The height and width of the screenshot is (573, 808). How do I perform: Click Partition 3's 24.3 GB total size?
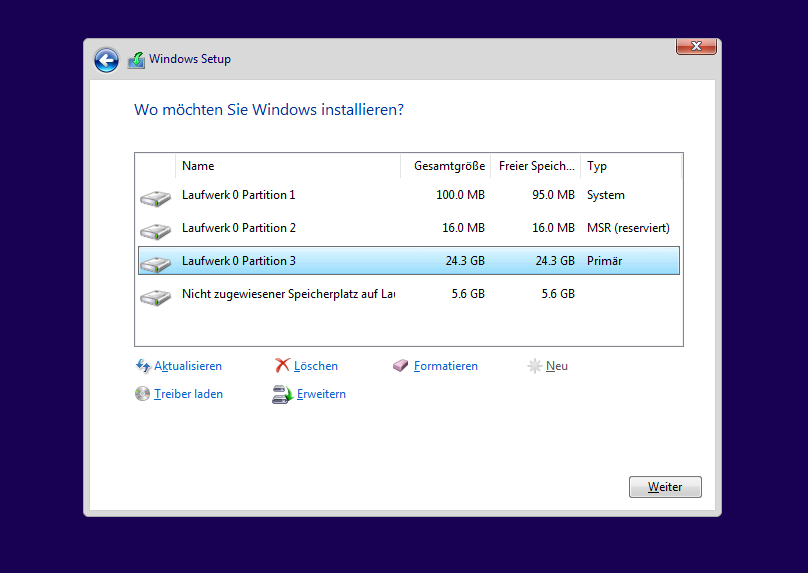[x=465, y=261]
